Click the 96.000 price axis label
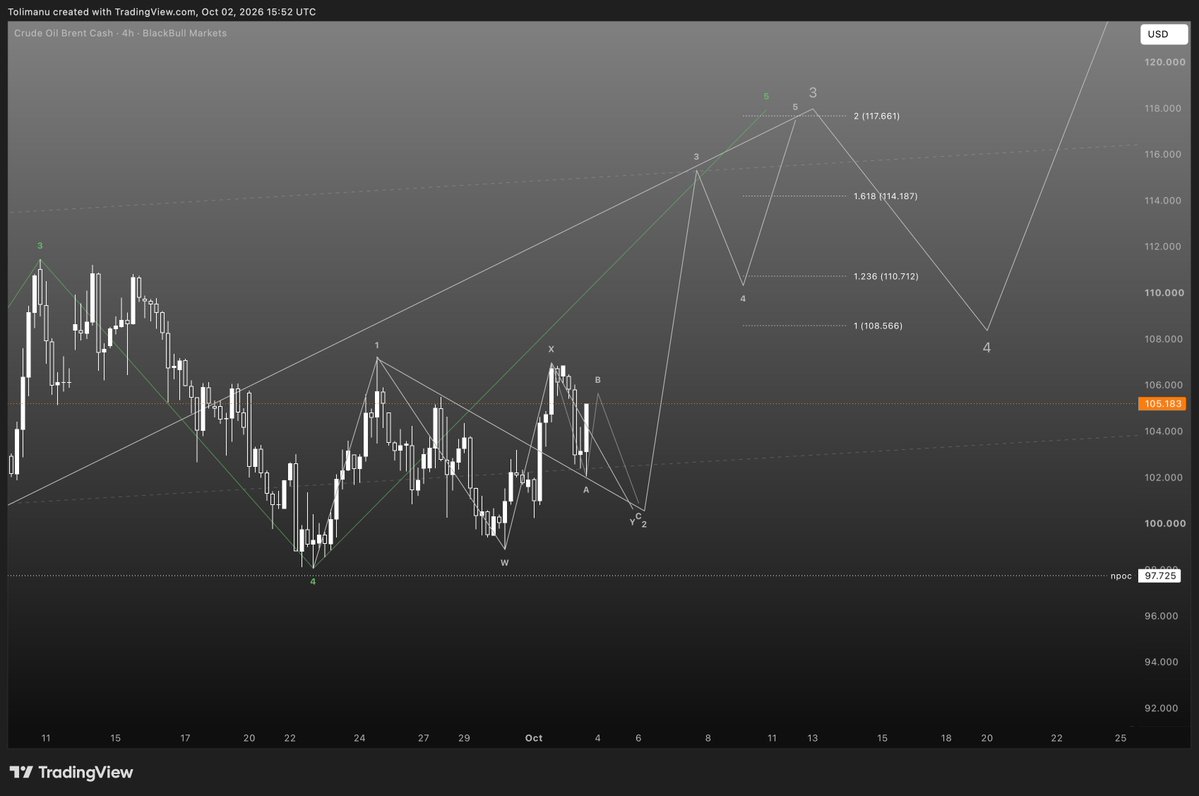This screenshot has width=1199, height=796. [1162, 616]
